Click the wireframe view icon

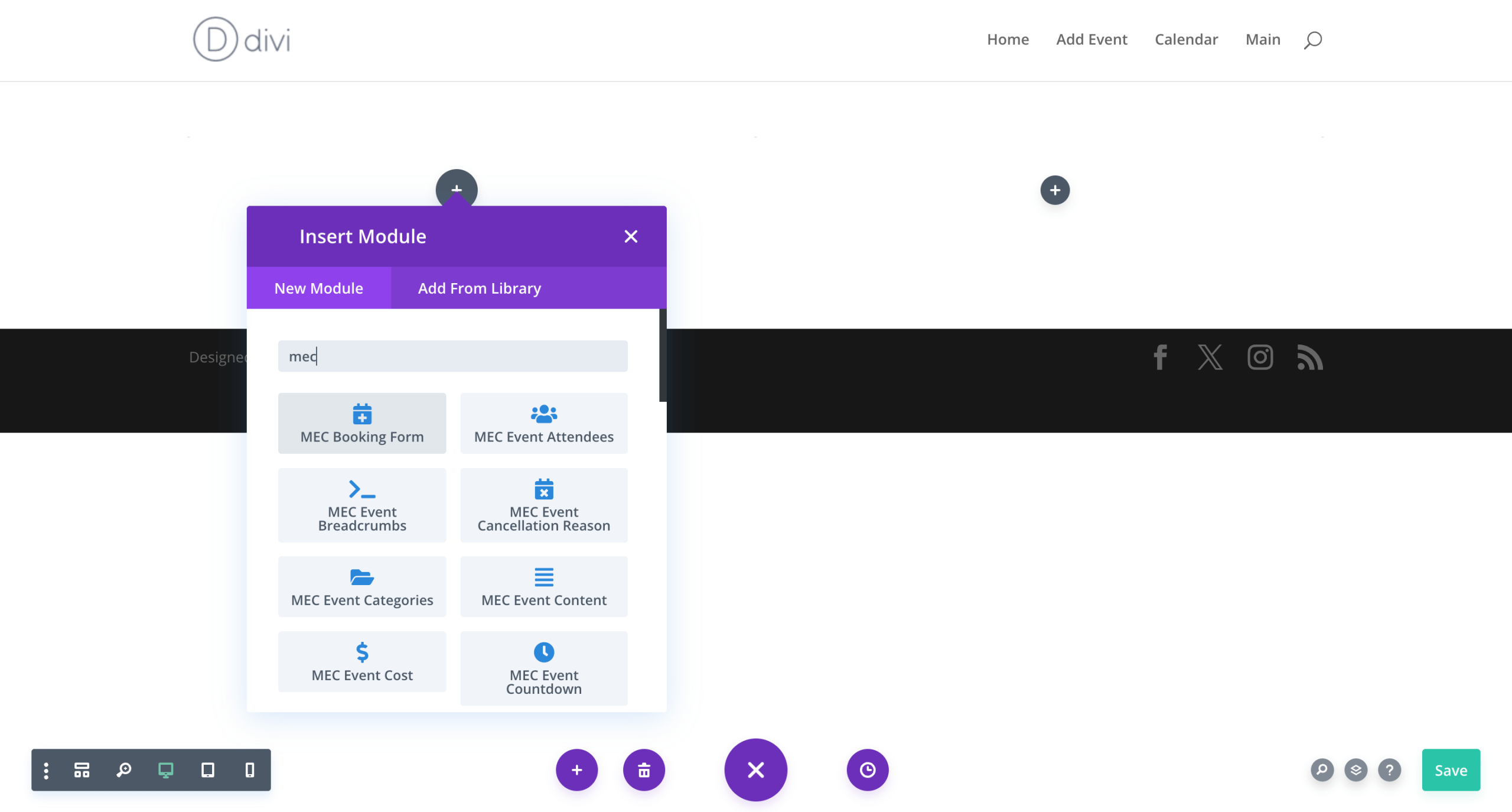point(82,769)
